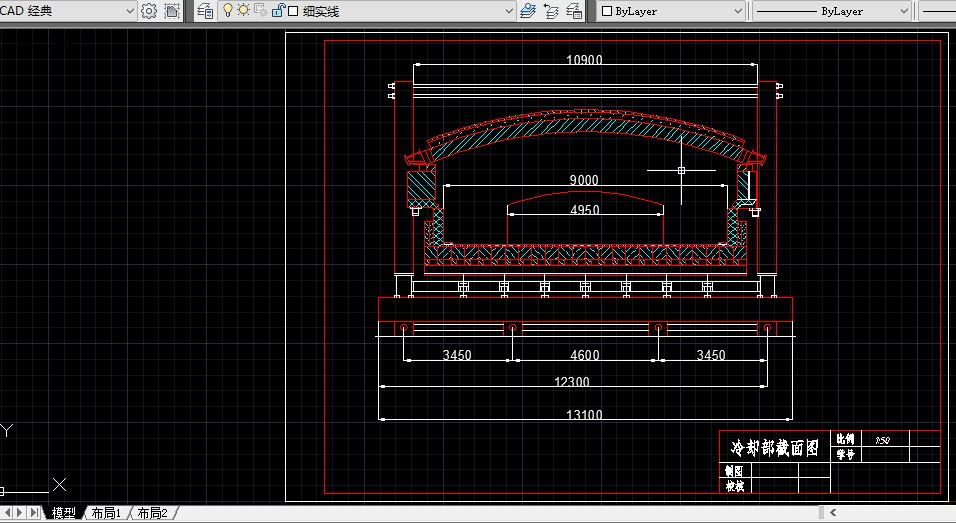Click the Make Object's Layer Current icon
956x523 pixels.
[528, 11]
